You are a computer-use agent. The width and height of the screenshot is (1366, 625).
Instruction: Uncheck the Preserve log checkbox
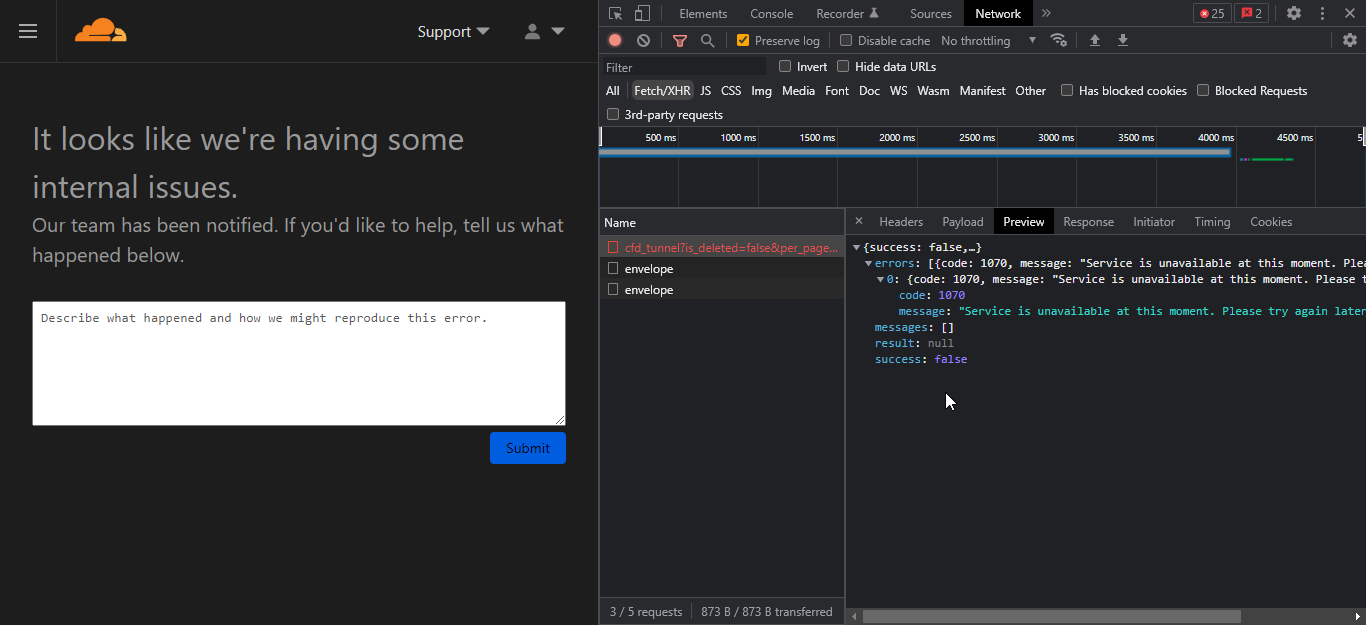click(743, 40)
